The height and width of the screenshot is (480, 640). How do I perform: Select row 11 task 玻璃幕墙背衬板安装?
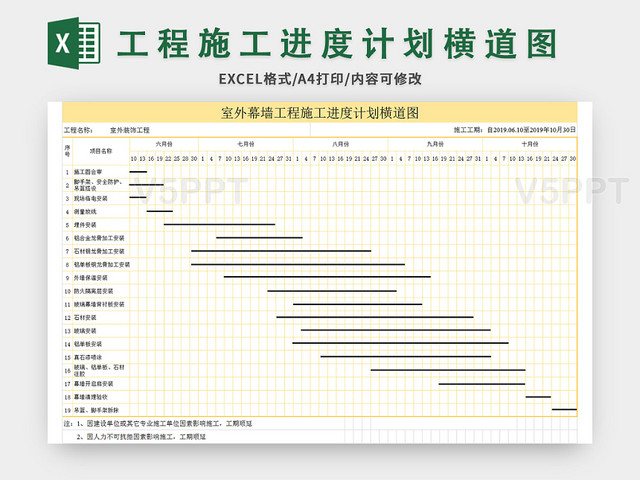pyautogui.click(x=99, y=304)
